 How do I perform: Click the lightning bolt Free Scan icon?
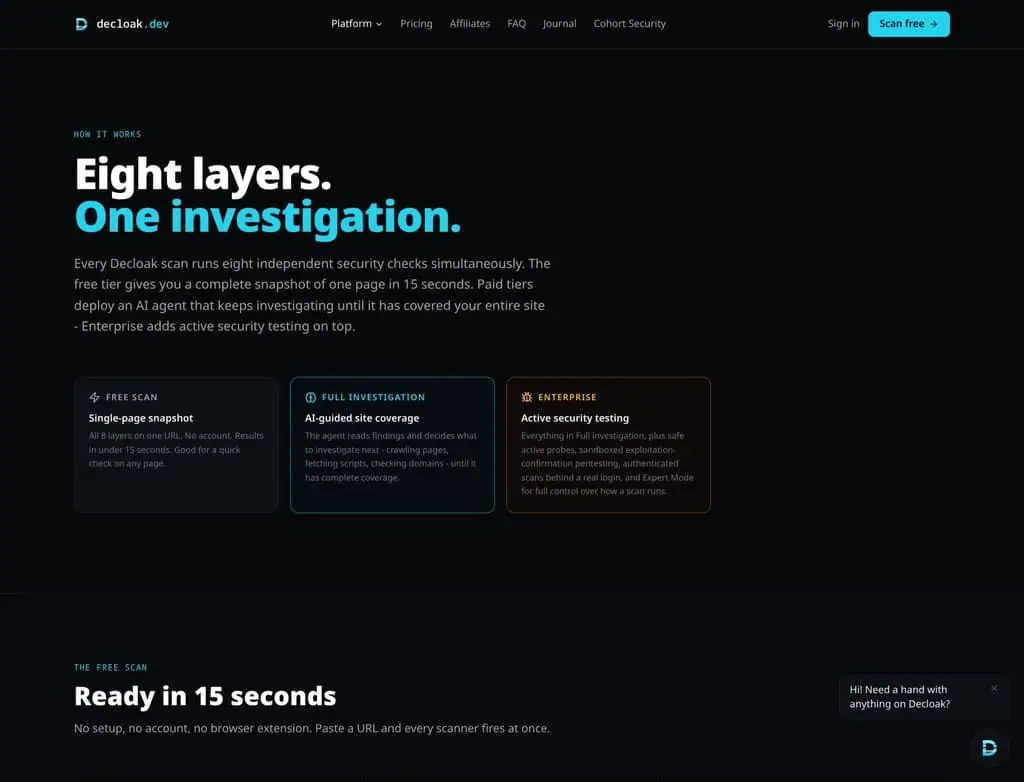95,397
